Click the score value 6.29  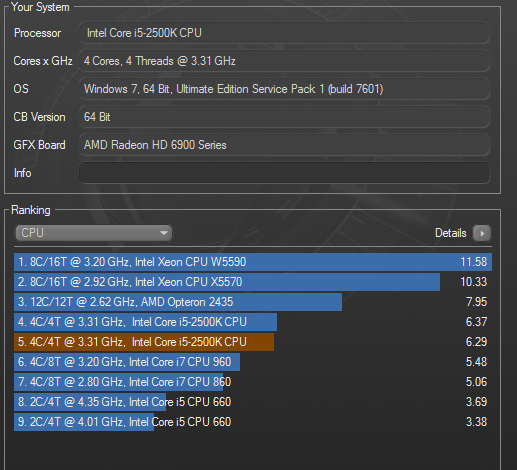tap(476, 342)
